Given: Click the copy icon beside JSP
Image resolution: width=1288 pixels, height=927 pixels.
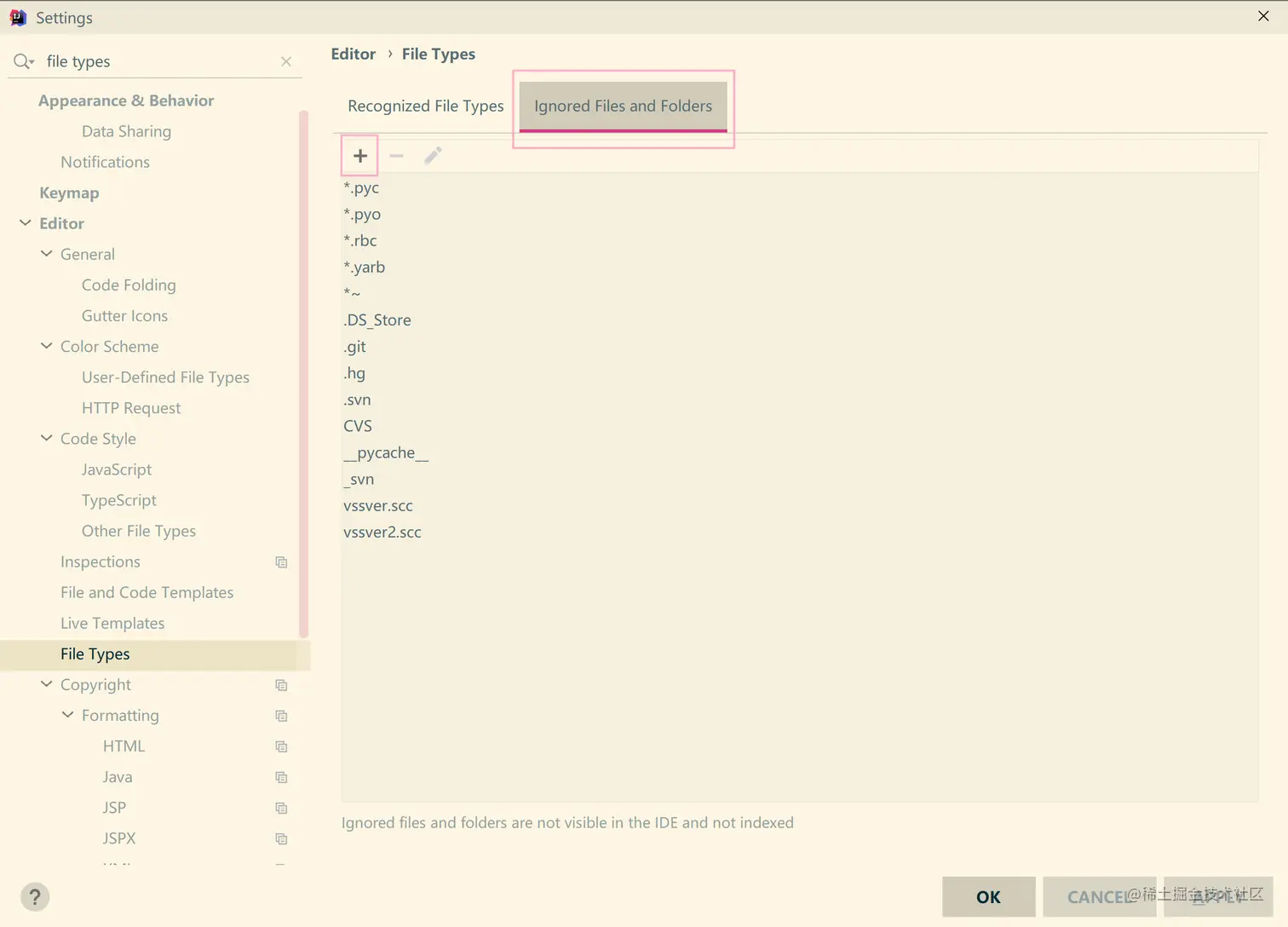Looking at the screenshot, I should click(x=281, y=808).
